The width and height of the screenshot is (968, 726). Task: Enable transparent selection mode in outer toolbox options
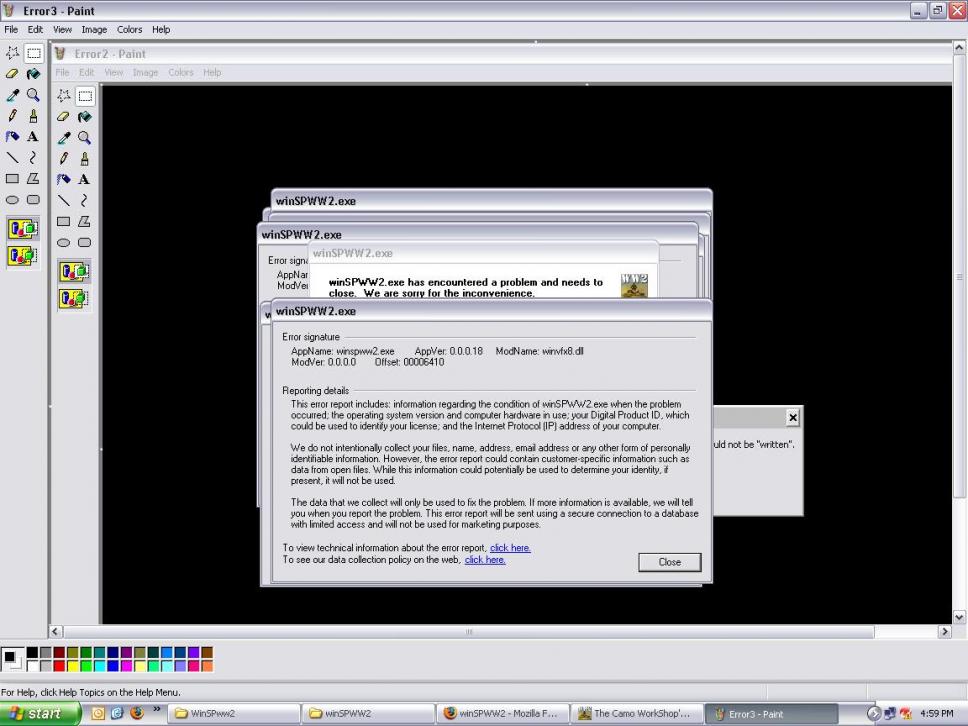(x=22, y=256)
